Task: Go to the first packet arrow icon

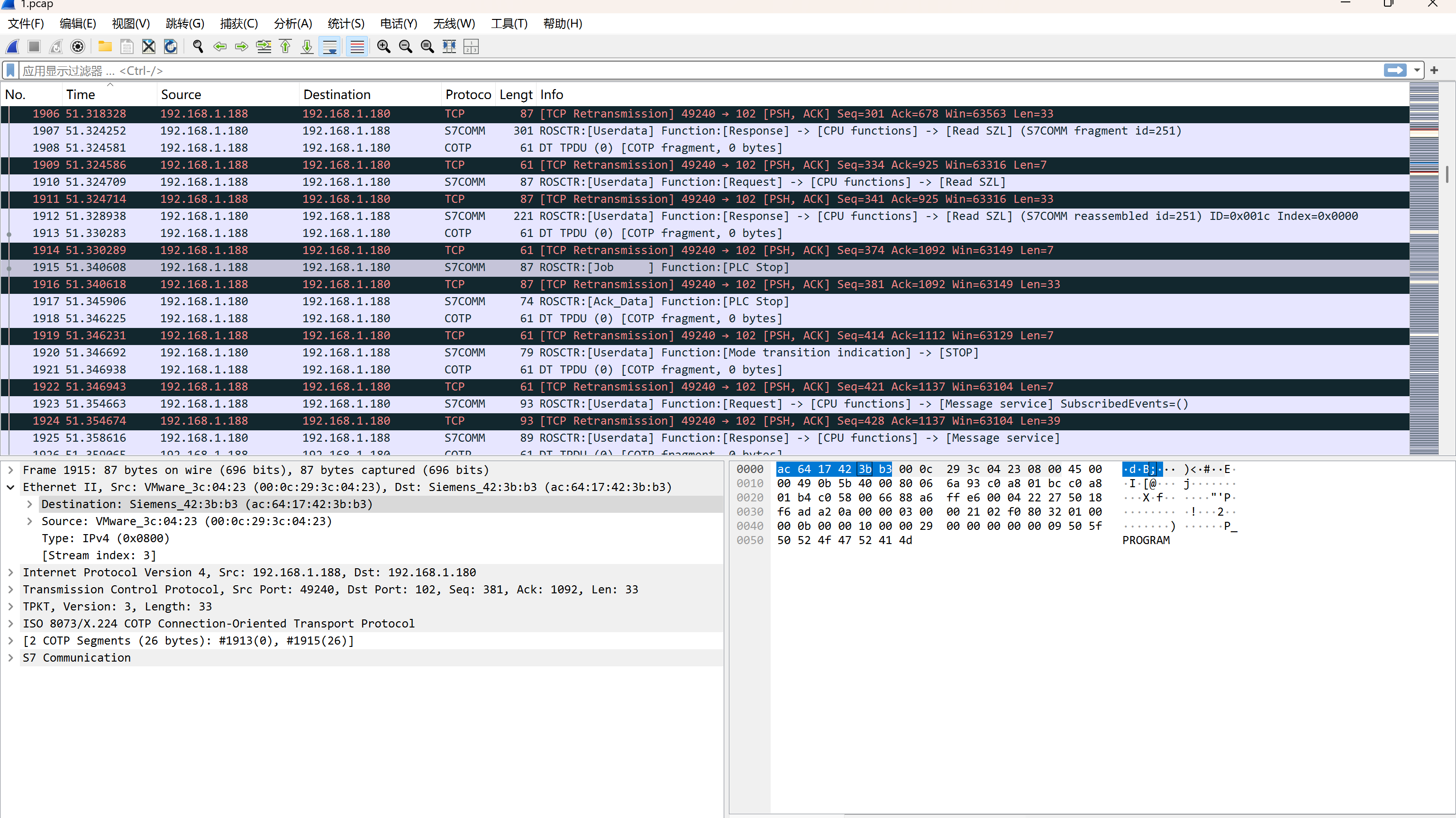Action: click(285, 46)
